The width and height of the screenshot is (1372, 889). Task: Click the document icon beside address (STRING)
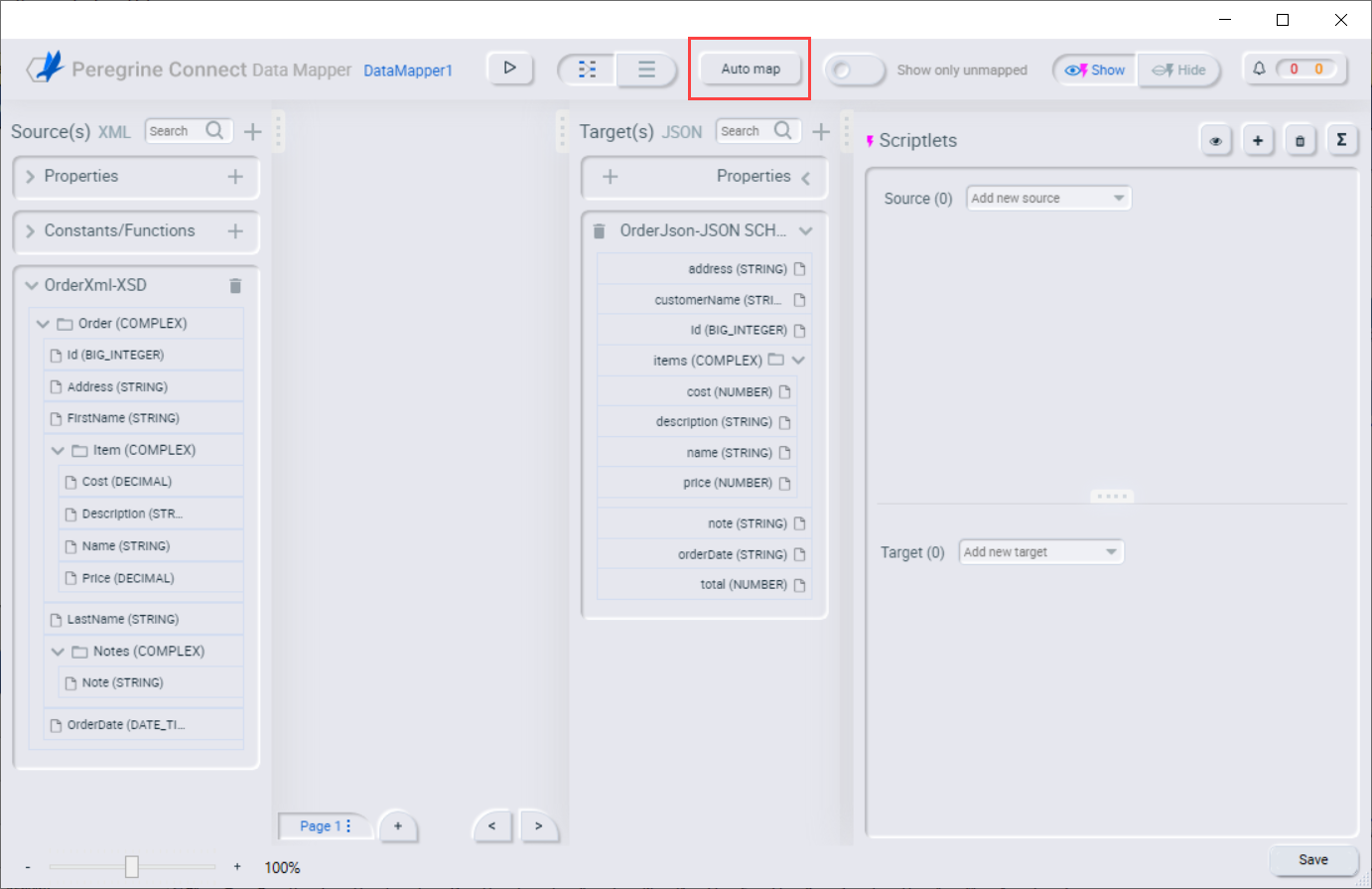pyautogui.click(x=800, y=269)
